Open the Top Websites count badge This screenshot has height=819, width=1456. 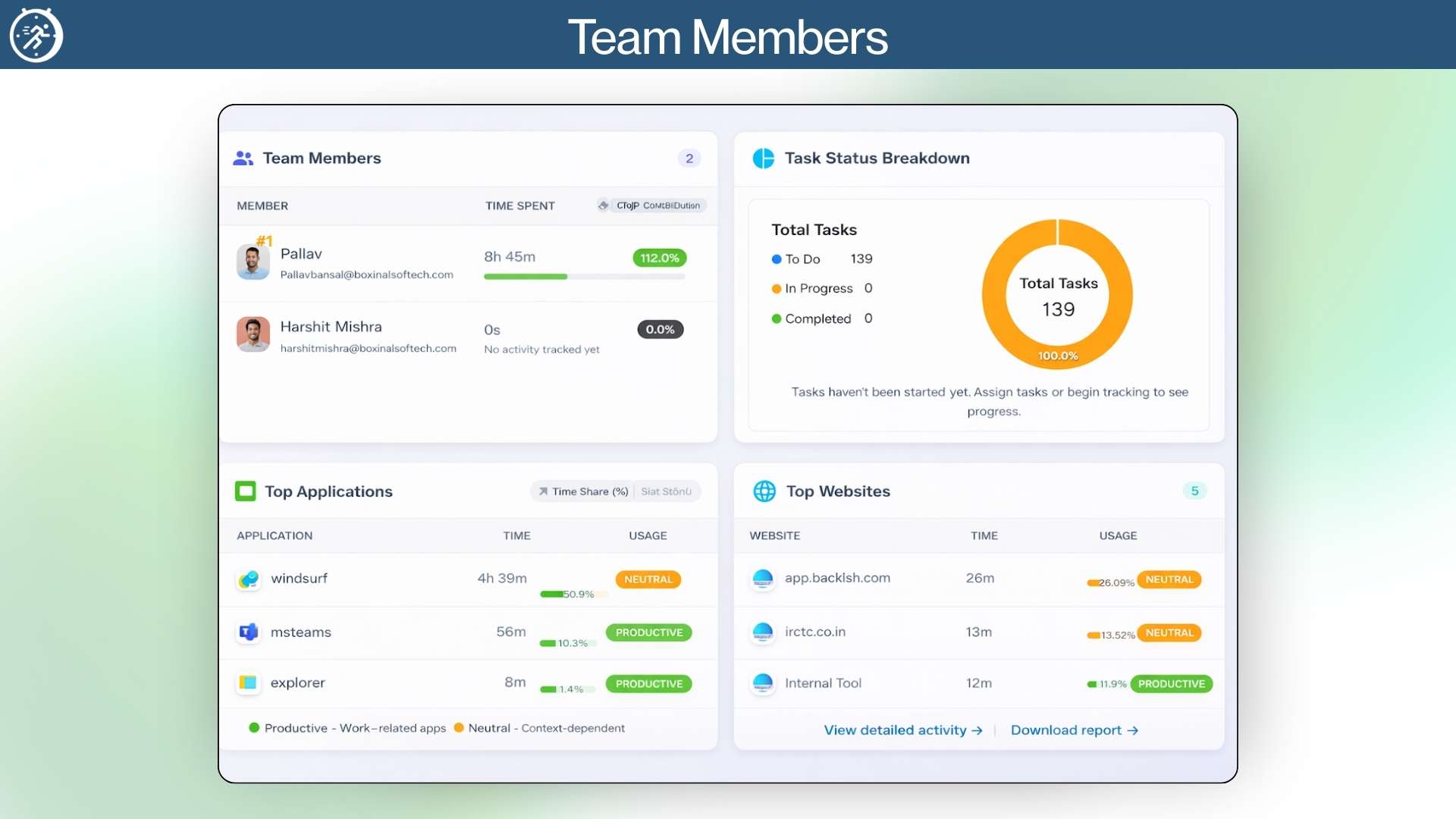click(x=1194, y=491)
